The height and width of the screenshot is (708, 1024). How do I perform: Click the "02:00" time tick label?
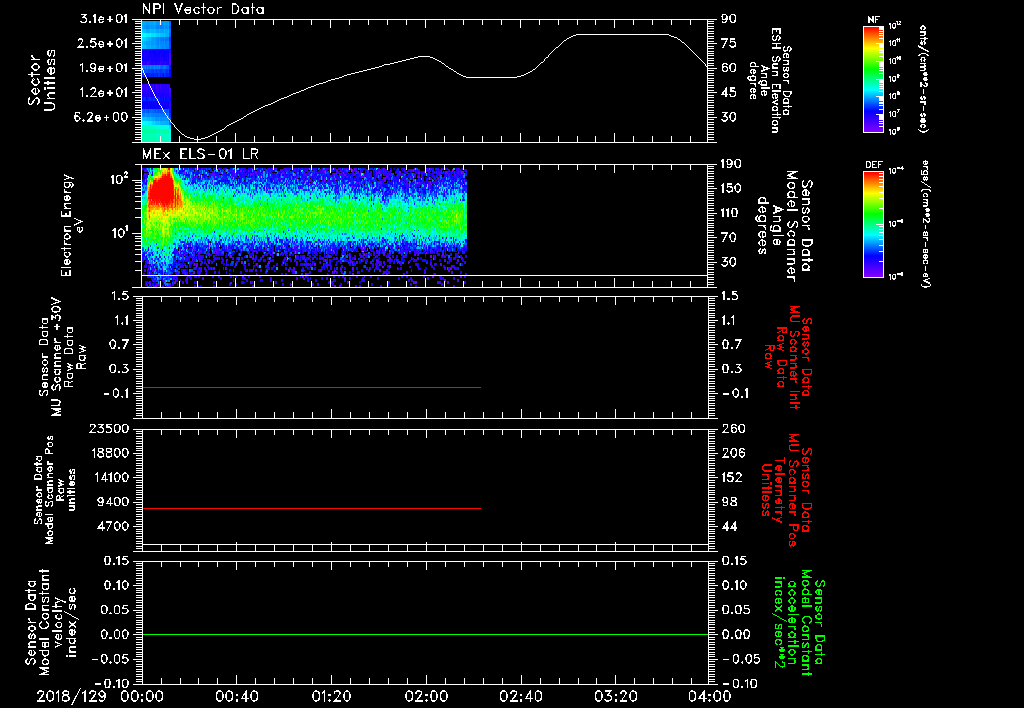(x=426, y=696)
